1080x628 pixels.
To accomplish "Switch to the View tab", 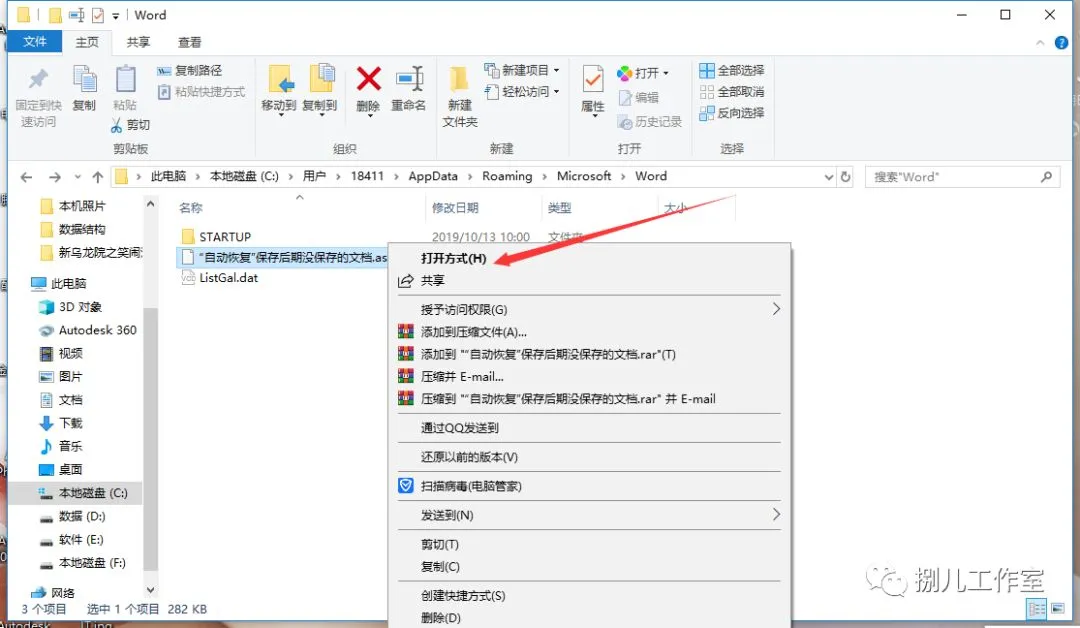I will coord(189,42).
